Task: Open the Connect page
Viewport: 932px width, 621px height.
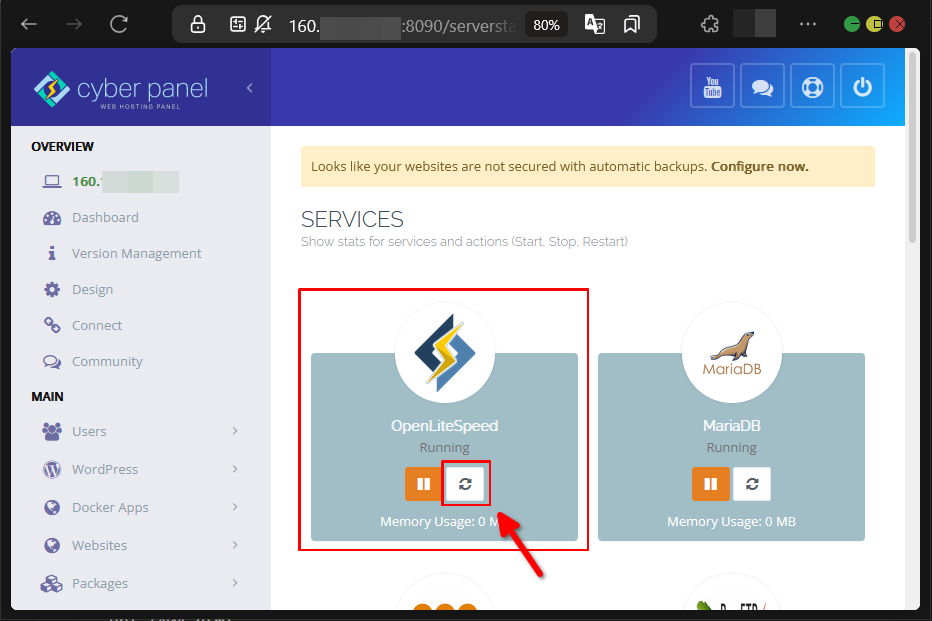Action: coord(97,326)
